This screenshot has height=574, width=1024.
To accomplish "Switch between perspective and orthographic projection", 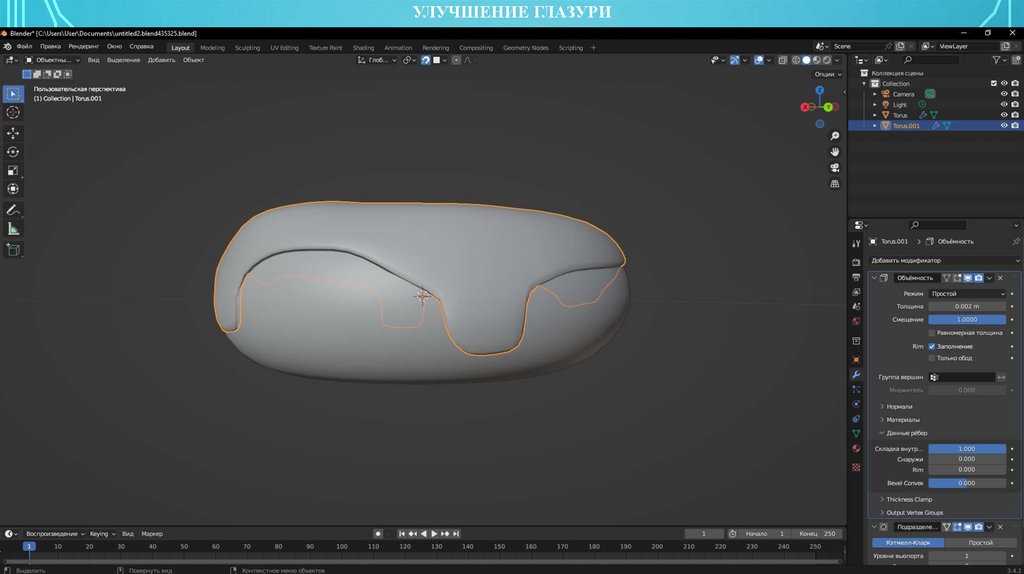I will (835, 184).
